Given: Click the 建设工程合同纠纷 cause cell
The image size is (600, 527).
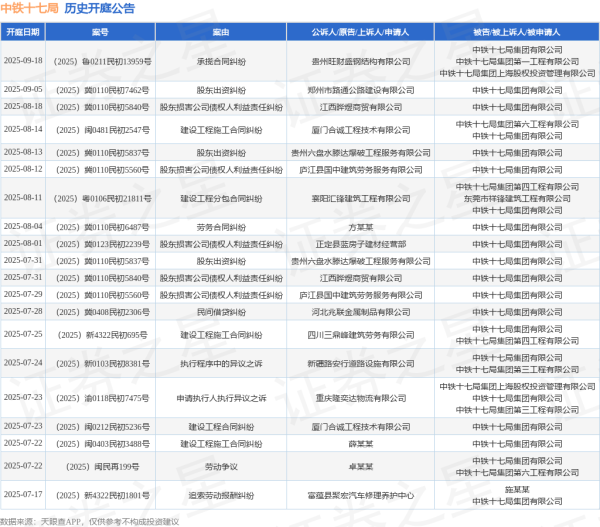Looking at the screenshot, I should click(221, 427).
